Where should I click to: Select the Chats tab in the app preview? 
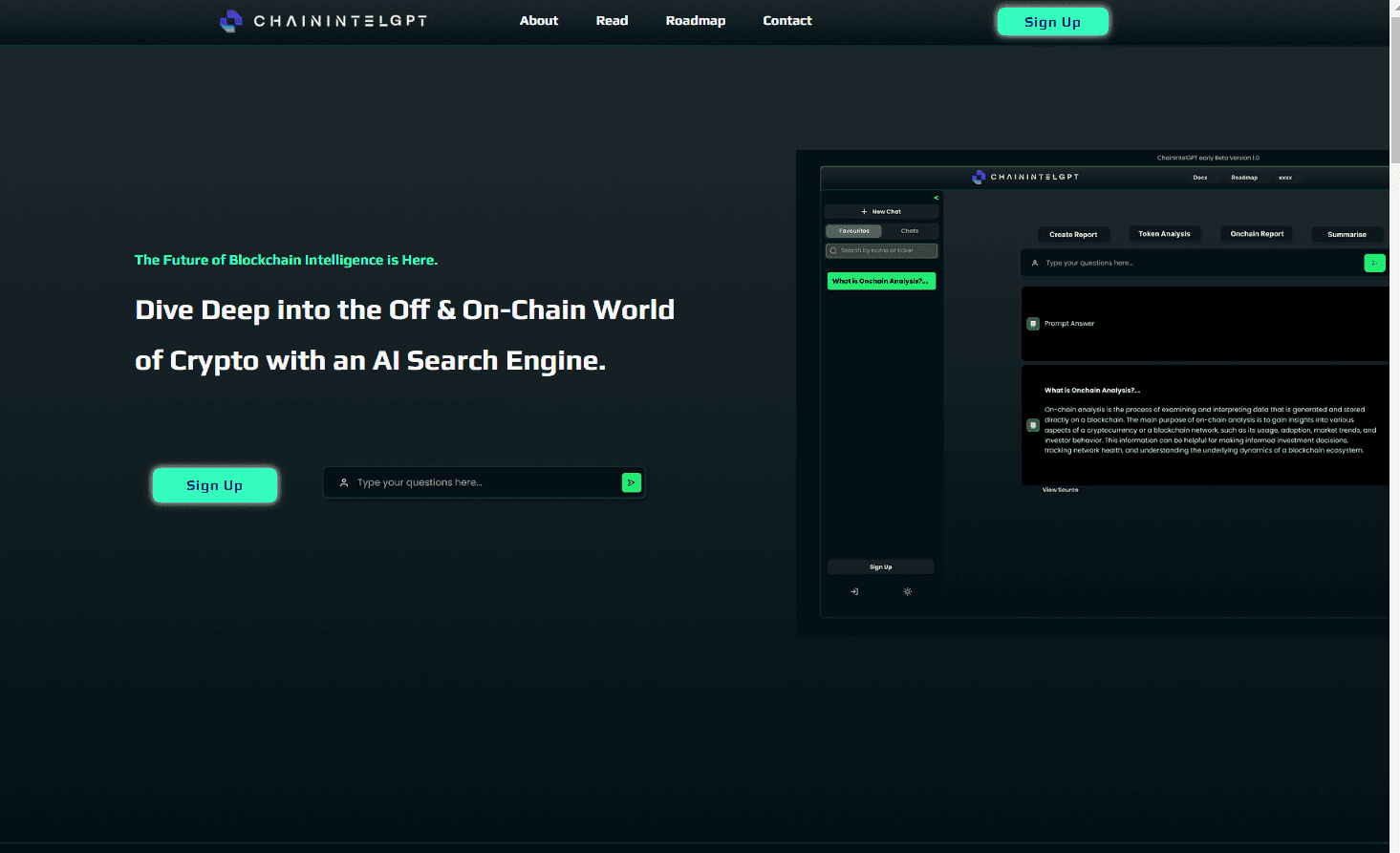910,231
